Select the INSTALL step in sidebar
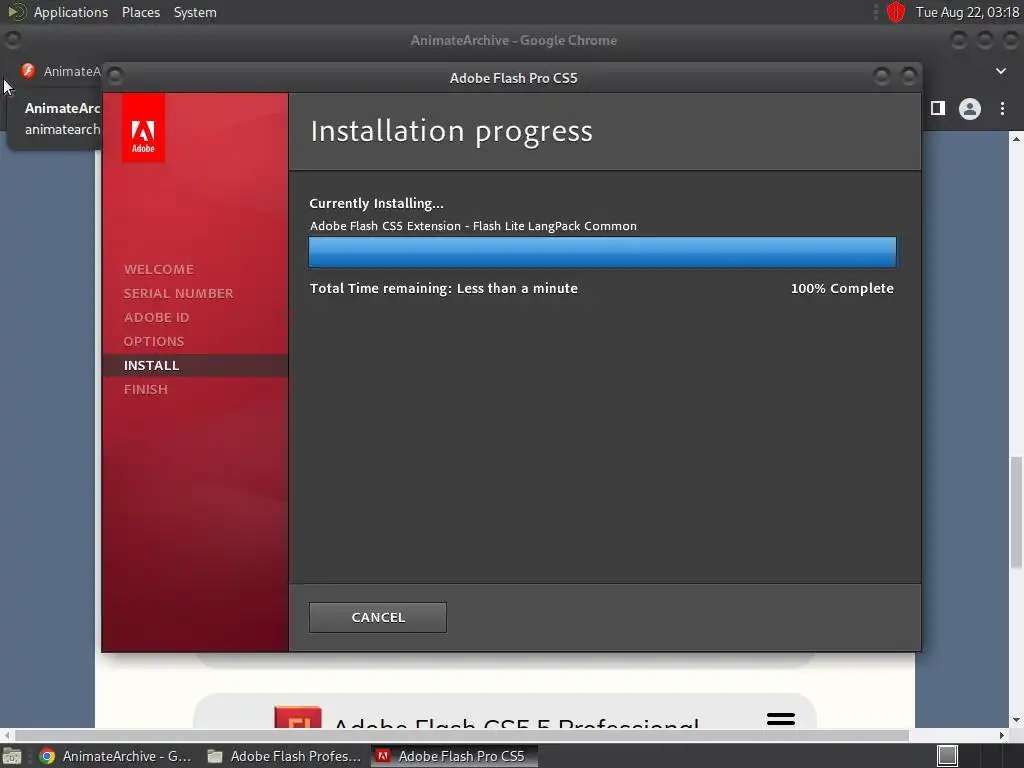1024x768 pixels. click(195, 365)
